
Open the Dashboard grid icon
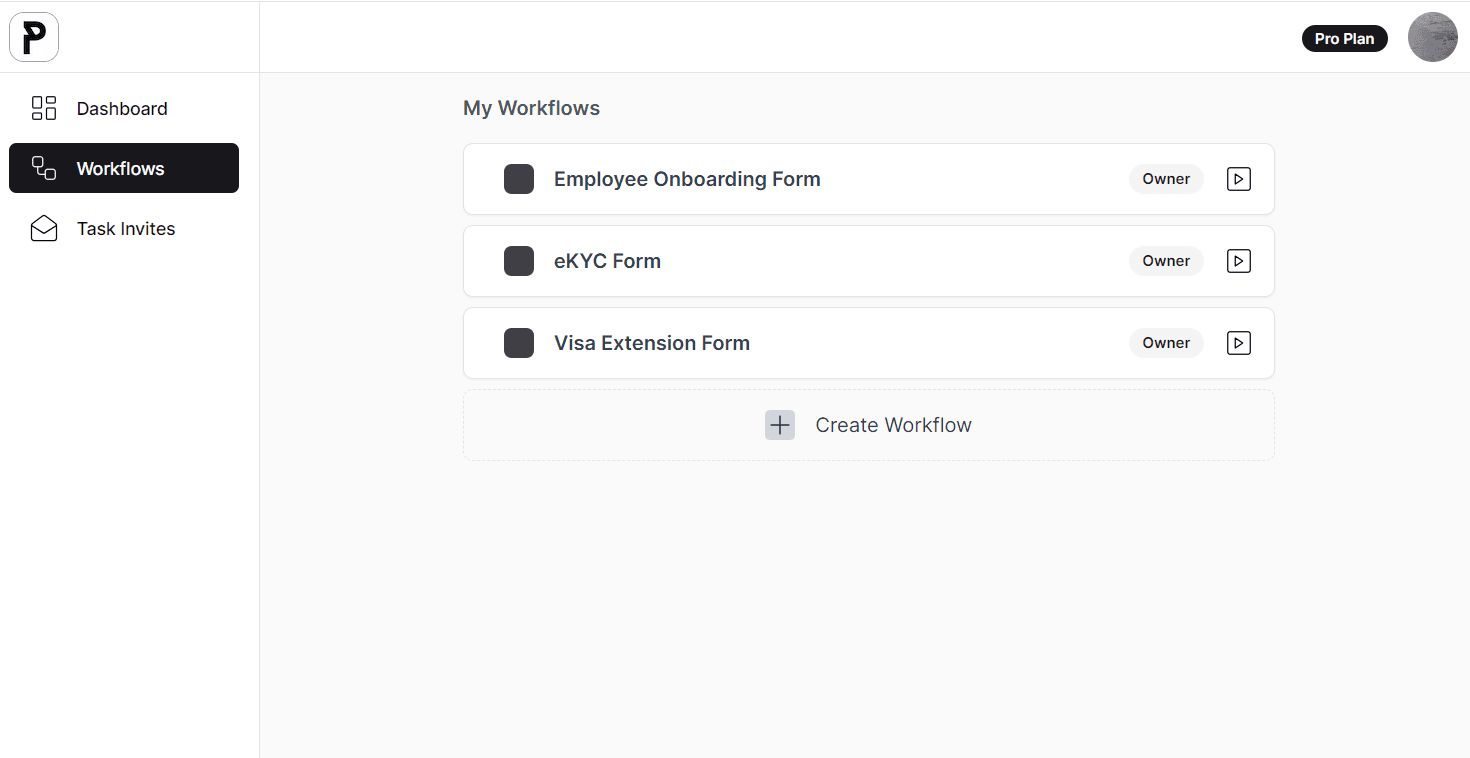click(x=44, y=108)
